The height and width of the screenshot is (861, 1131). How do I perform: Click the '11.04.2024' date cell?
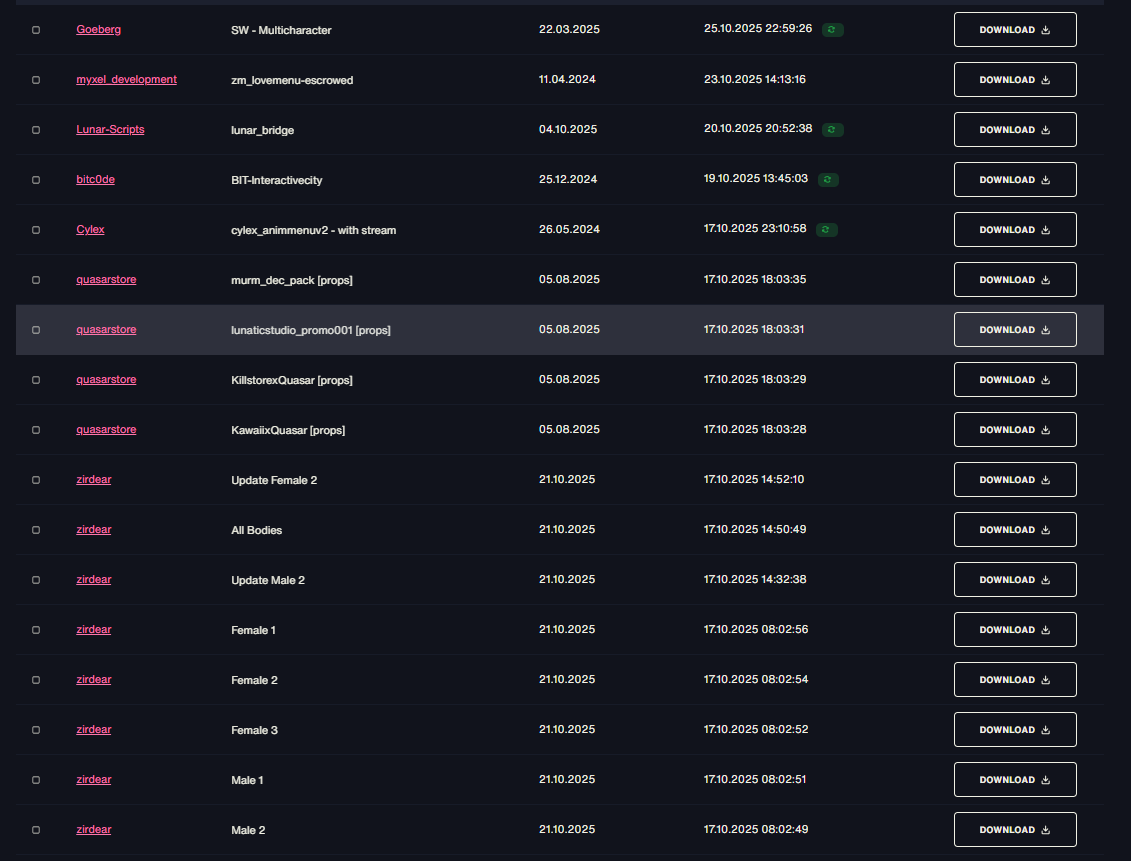point(567,79)
